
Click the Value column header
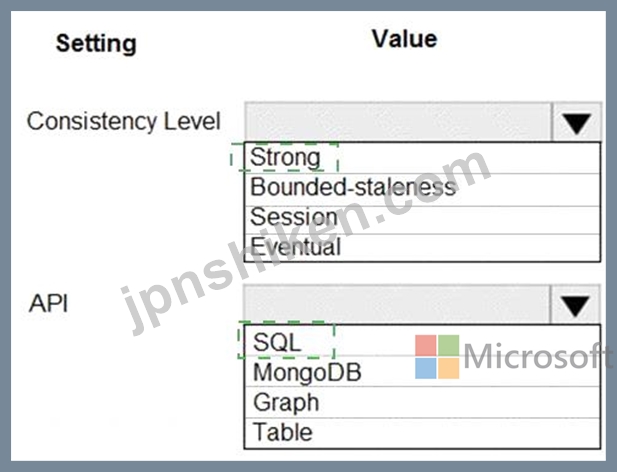click(405, 39)
